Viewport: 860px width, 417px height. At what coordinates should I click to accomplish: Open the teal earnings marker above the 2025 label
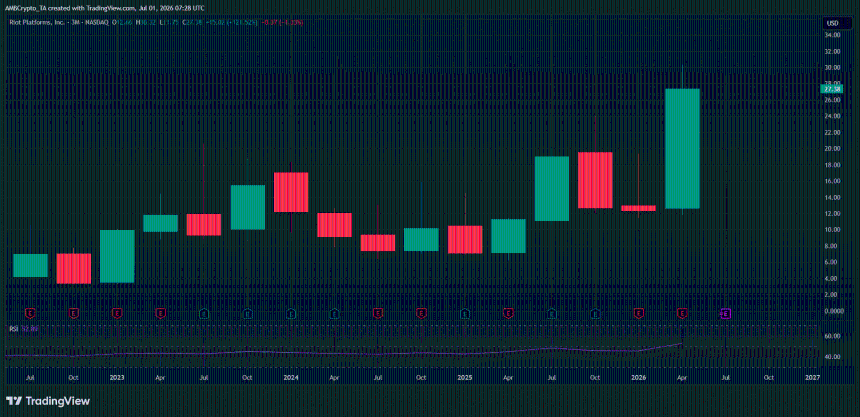point(465,313)
